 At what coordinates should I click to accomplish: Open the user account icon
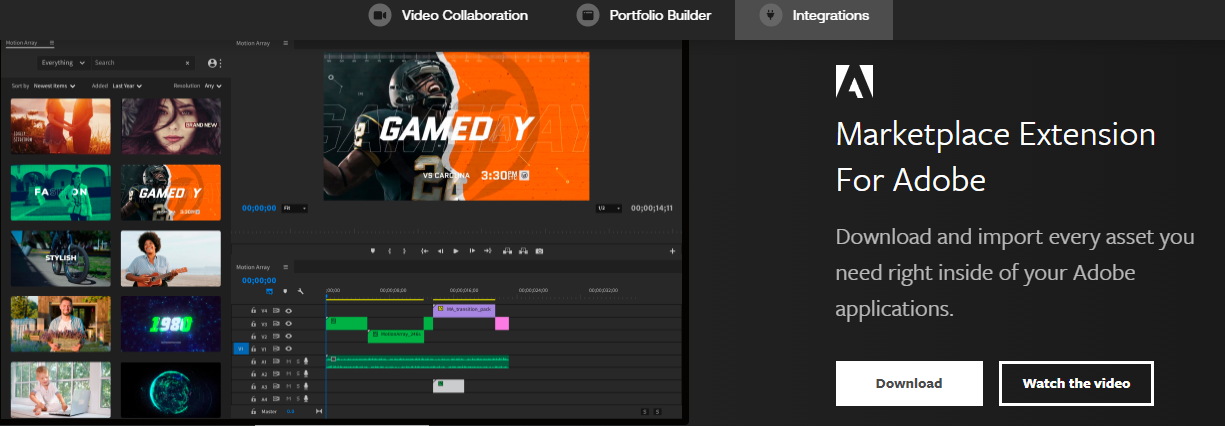212,63
